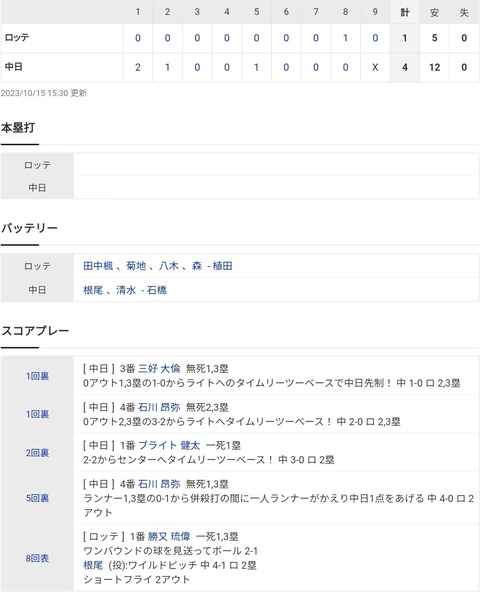Click the ワンバウンドの球を見送ってボール 2-1 line
480x592 pixels.
click(x=170, y=551)
